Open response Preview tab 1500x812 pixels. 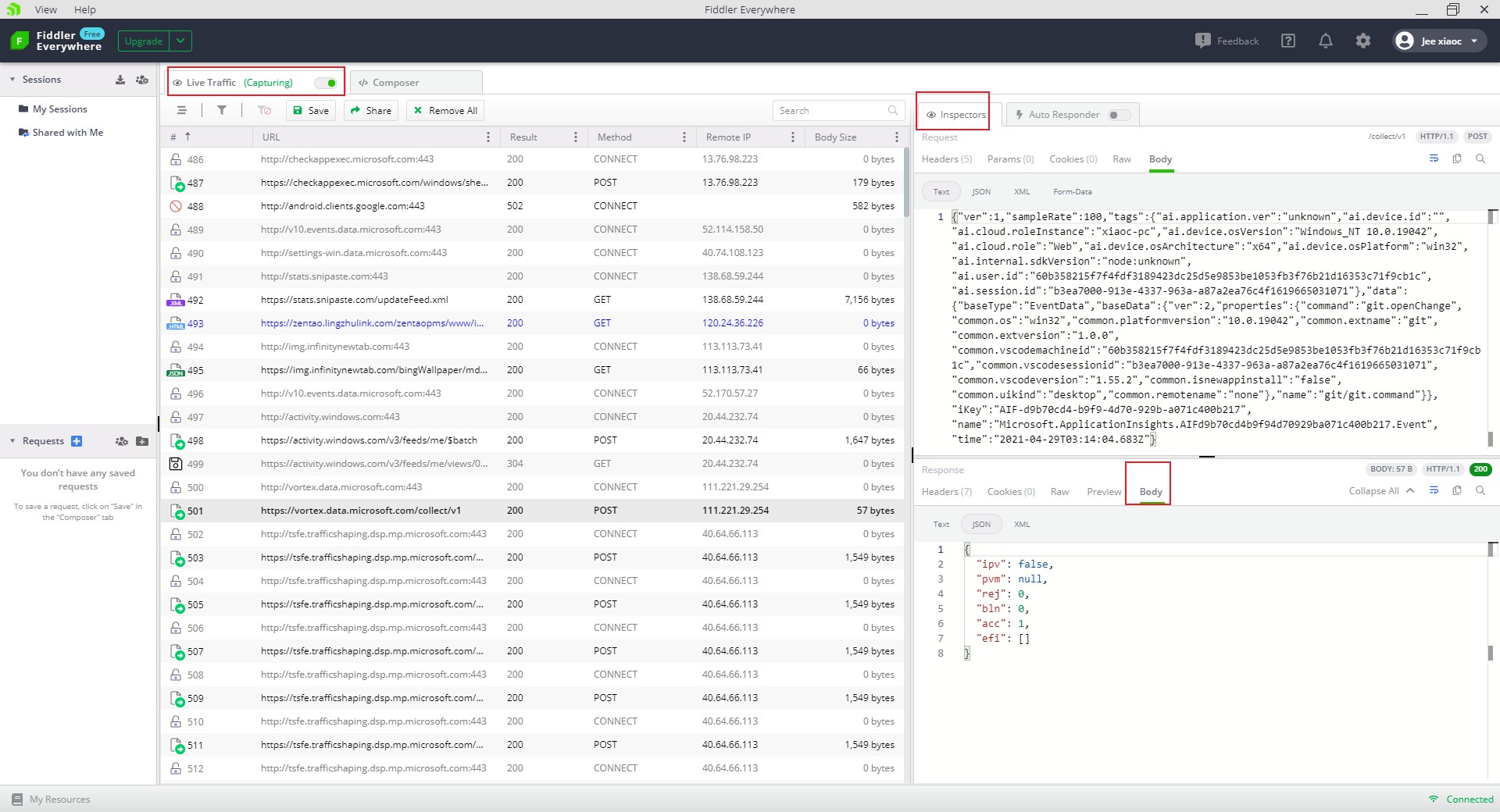pyautogui.click(x=1104, y=491)
